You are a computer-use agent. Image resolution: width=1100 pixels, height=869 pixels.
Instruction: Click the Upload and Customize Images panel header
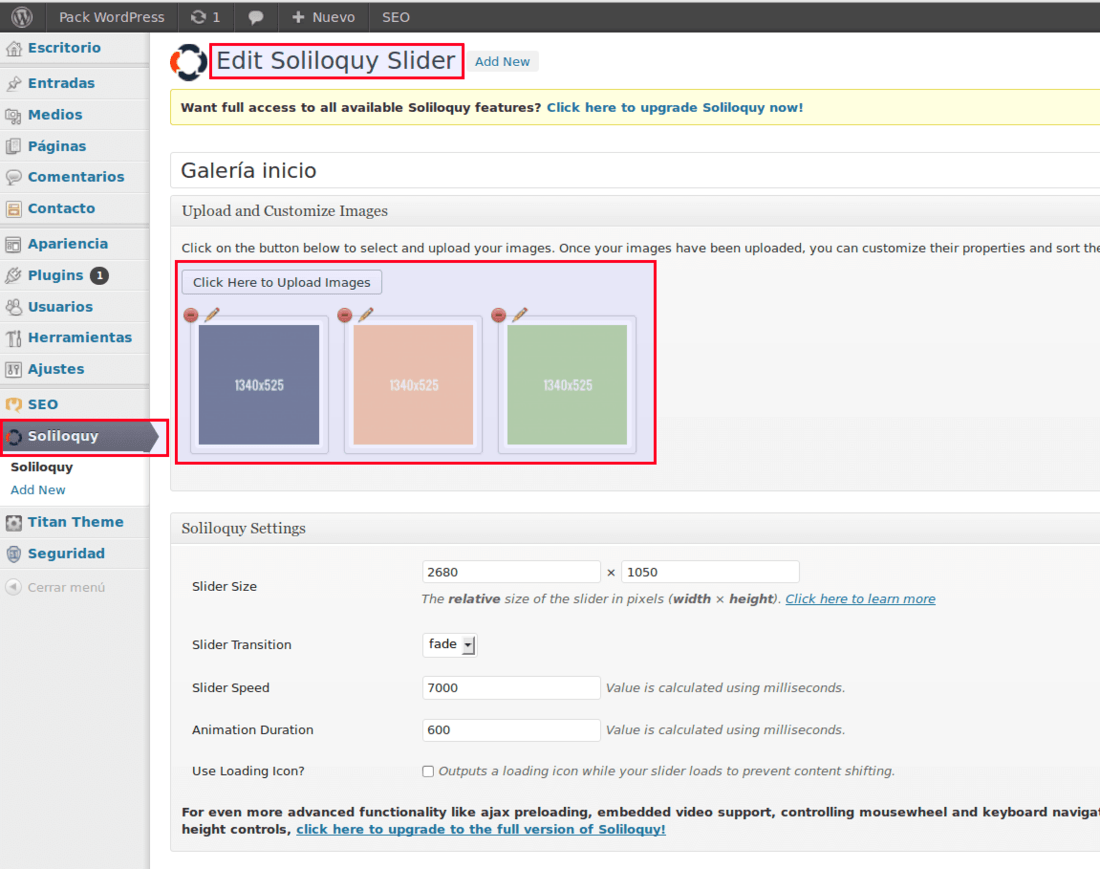tap(635, 211)
